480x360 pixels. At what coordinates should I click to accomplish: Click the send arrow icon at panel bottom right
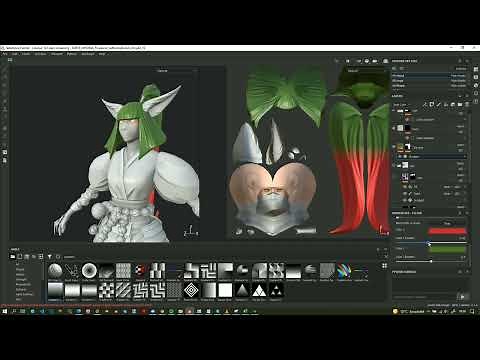click(462, 296)
